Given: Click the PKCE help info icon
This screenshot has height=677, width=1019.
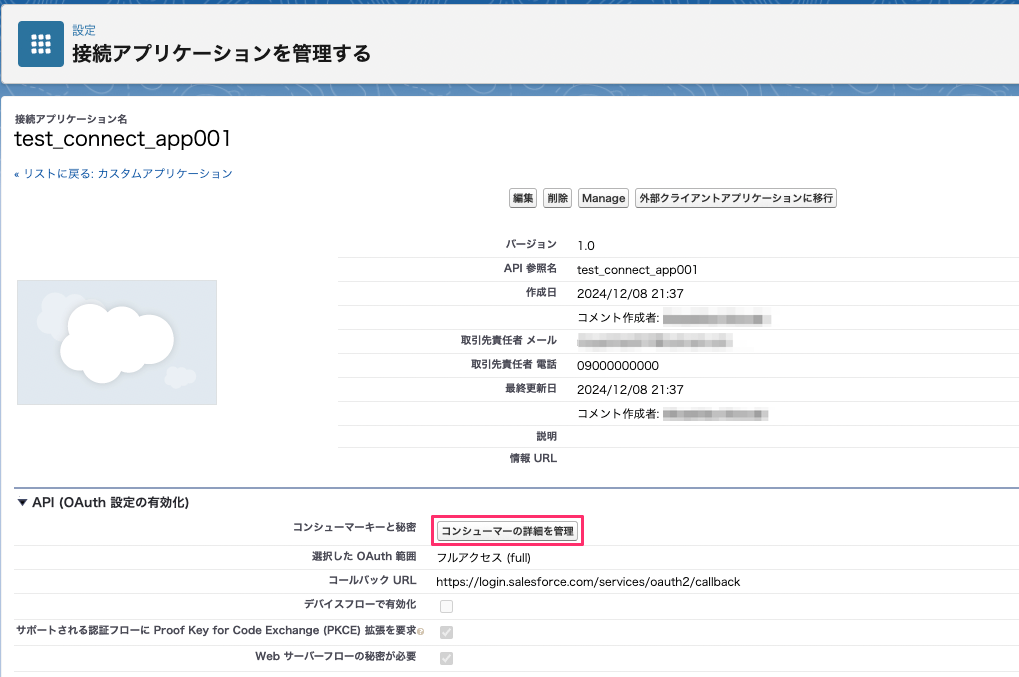Looking at the screenshot, I should (420, 632).
